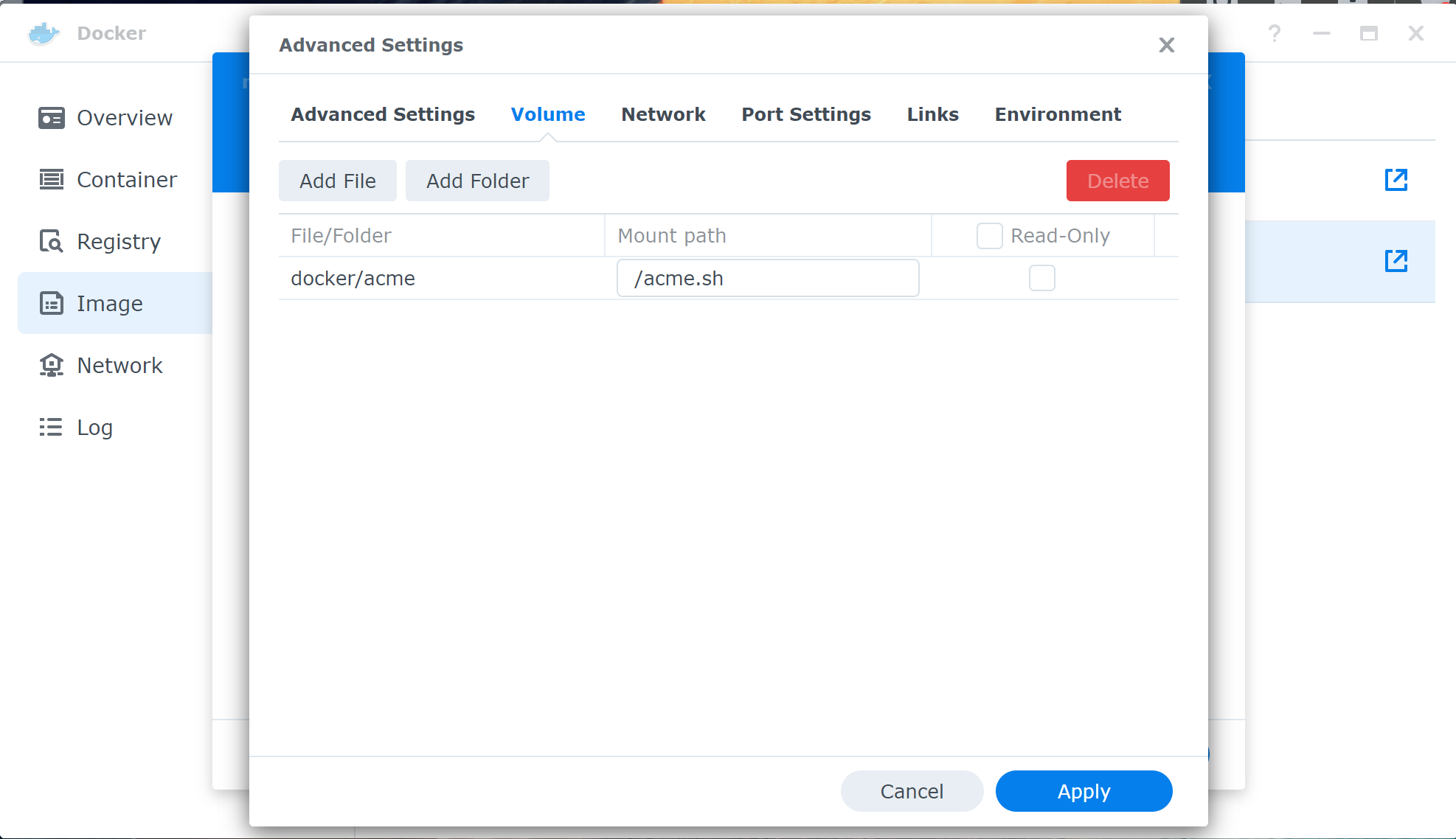
Task: Click Apply to save settings
Action: point(1083,791)
